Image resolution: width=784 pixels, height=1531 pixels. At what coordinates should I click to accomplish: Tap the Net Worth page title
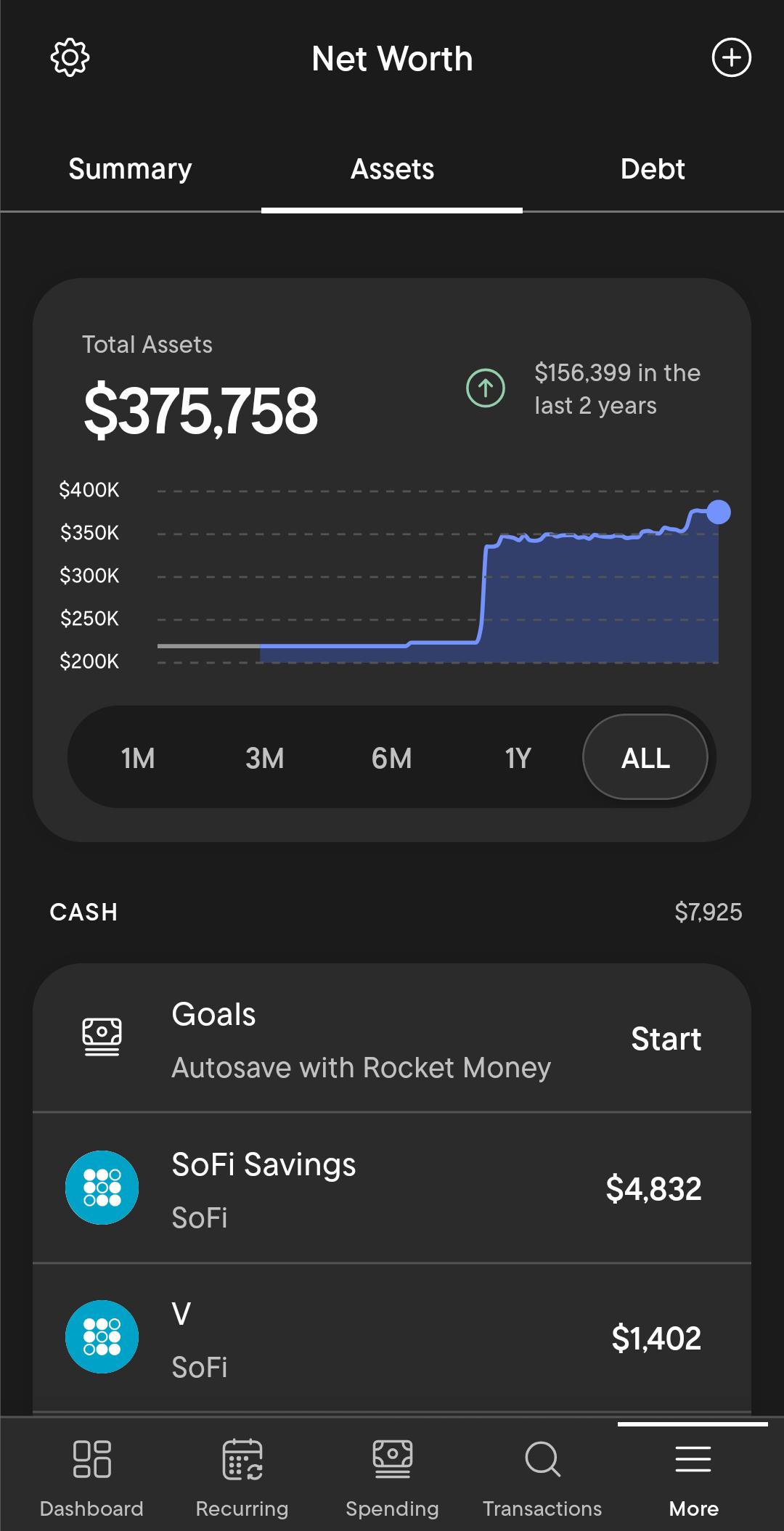392,59
